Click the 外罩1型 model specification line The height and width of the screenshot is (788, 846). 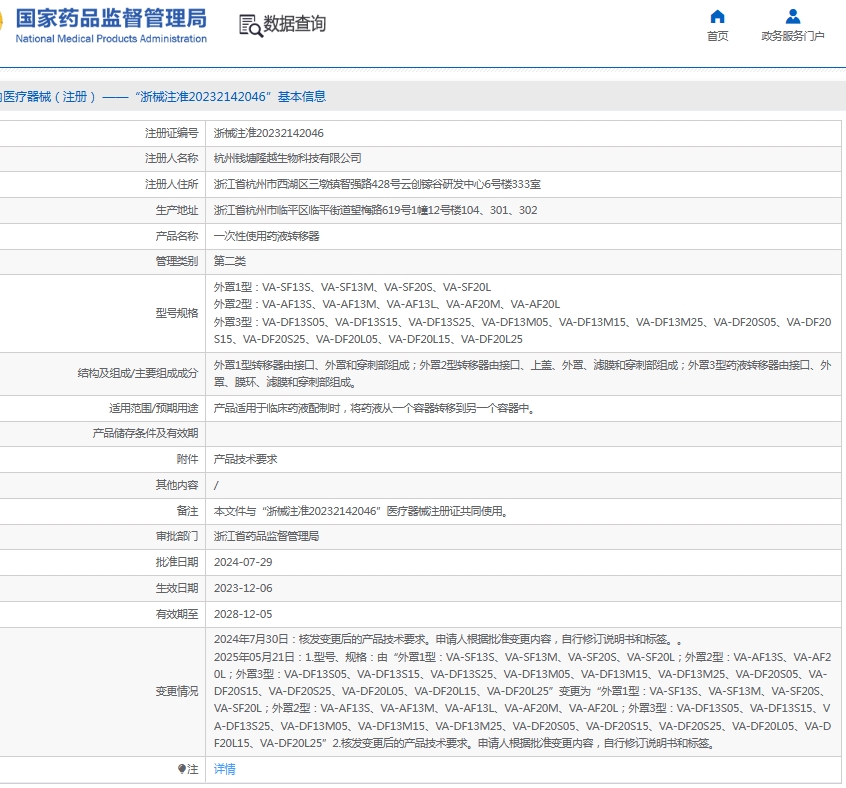pos(352,287)
